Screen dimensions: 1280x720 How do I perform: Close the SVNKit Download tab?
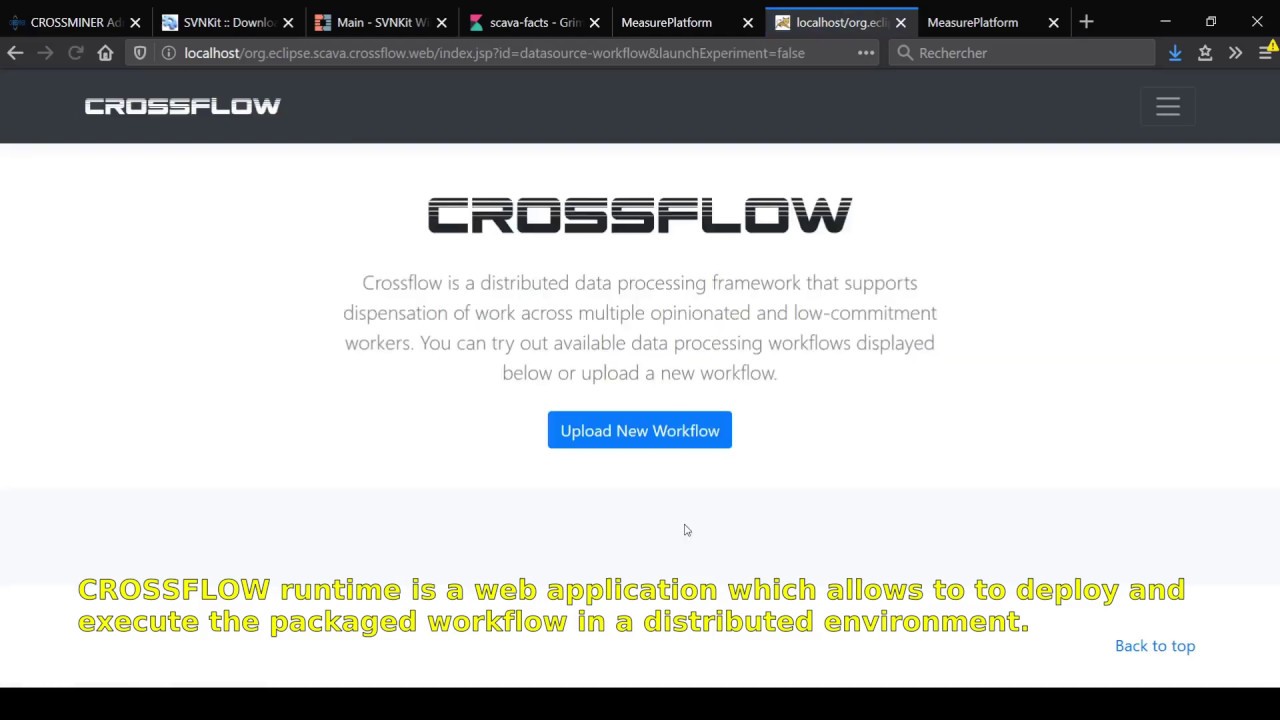(288, 22)
